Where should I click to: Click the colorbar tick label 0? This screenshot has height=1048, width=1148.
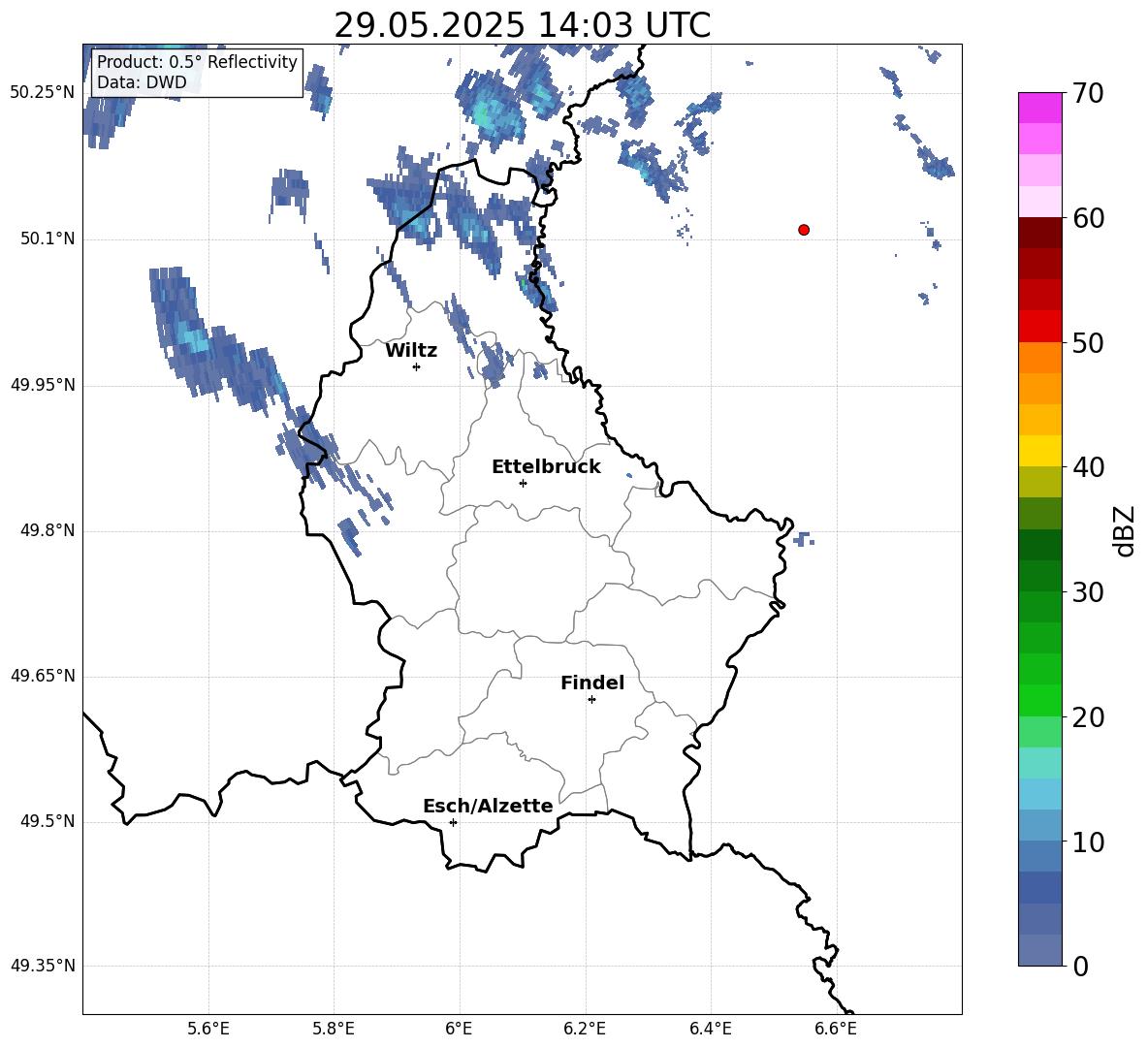click(1081, 967)
